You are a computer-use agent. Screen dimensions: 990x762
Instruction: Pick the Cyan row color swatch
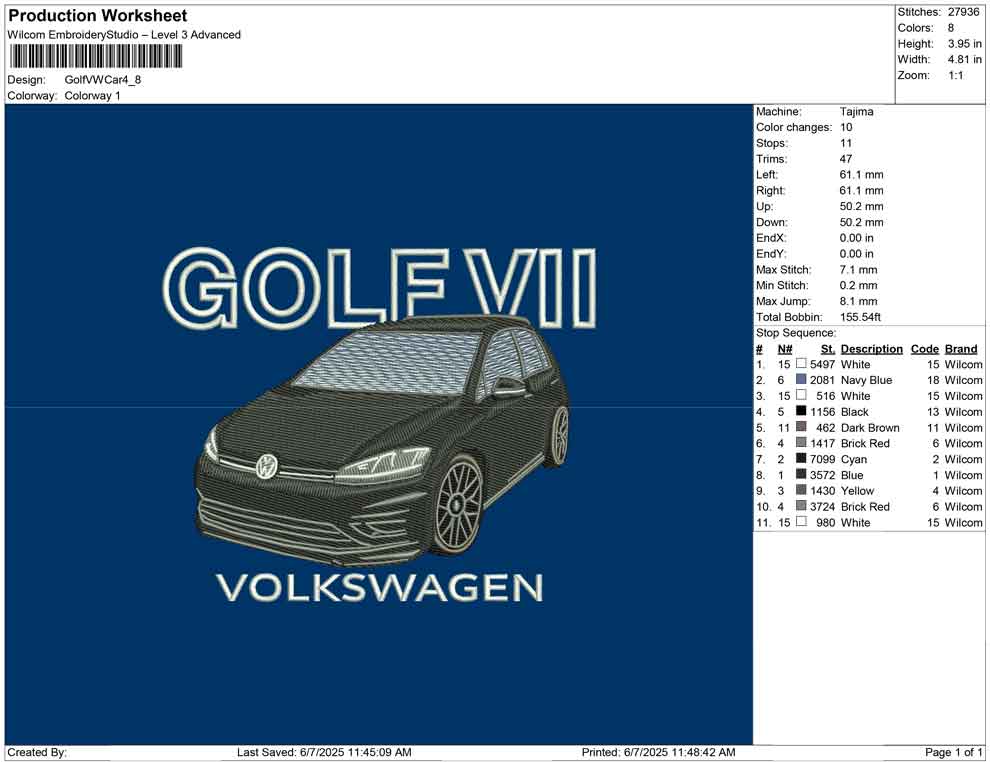coord(801,458)
